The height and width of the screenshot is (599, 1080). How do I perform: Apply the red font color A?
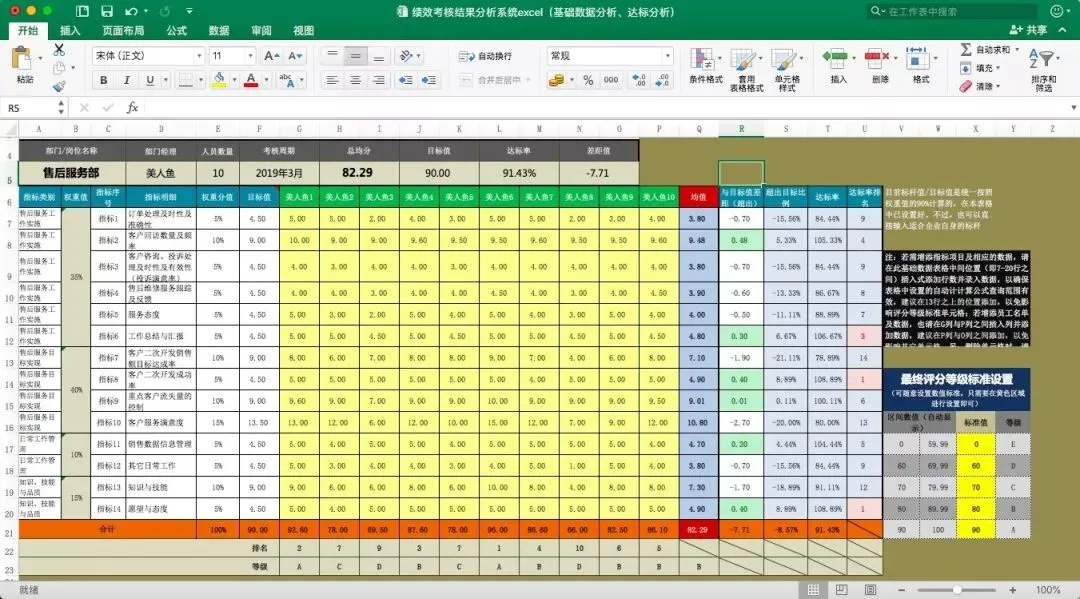251,81
